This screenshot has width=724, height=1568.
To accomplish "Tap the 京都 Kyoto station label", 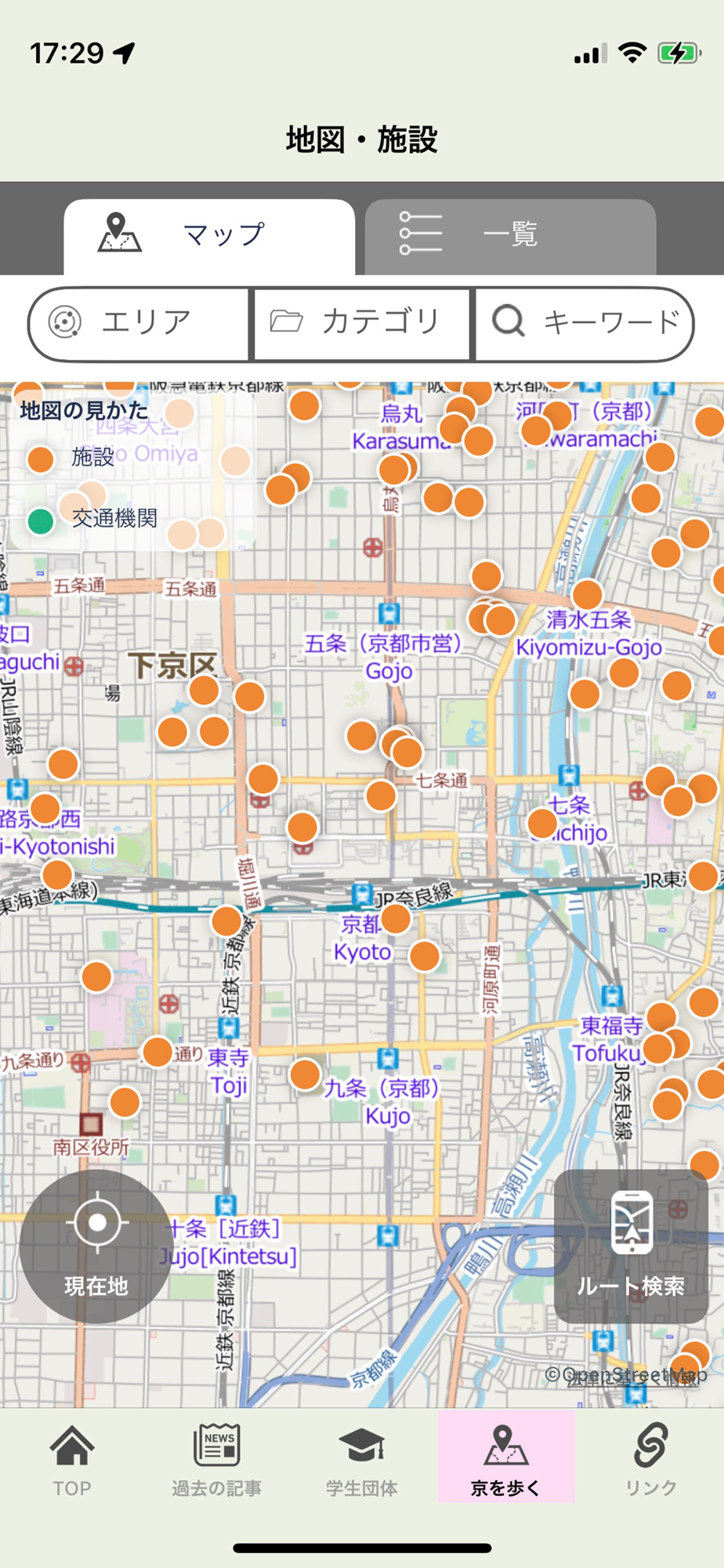I will click(x=362, y=938).
